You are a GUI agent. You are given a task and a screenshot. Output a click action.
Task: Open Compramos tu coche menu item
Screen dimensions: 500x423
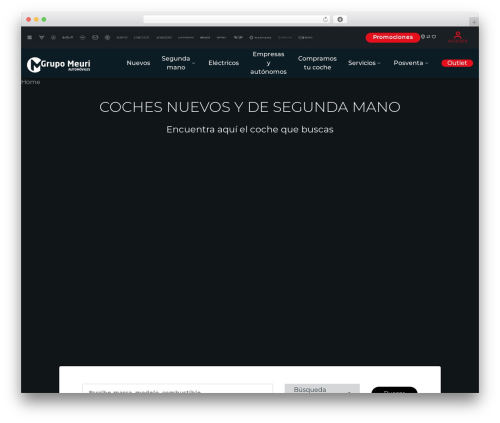(x=317, y=63)
